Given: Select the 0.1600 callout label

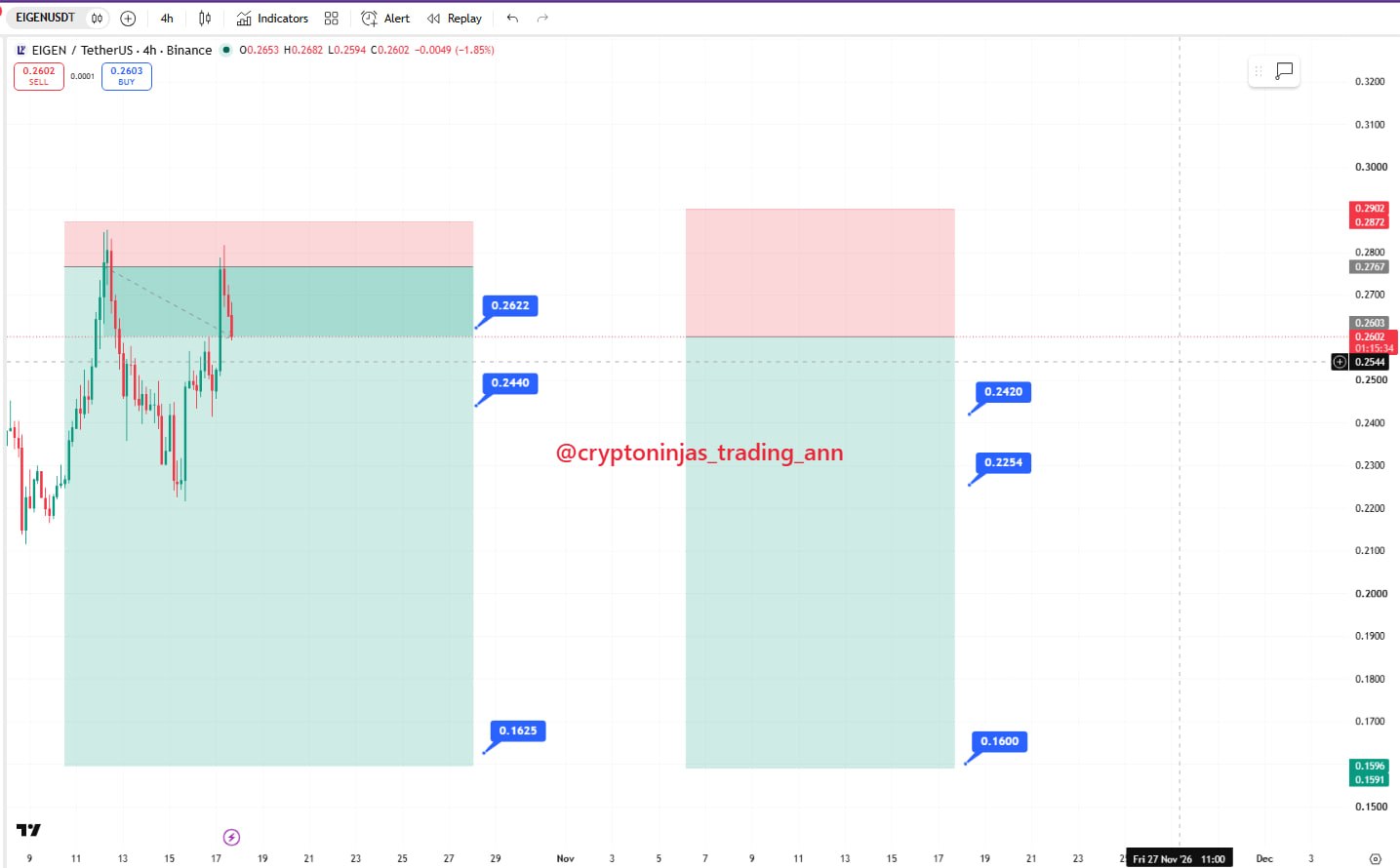Looking at the screenshot, I should [1000, 741].
